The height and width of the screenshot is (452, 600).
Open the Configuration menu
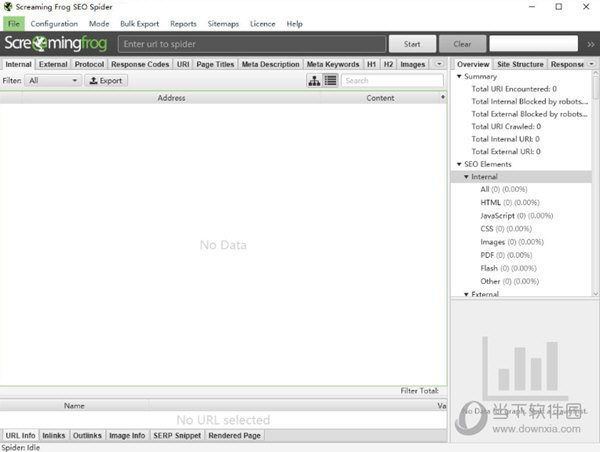(54, 24)
